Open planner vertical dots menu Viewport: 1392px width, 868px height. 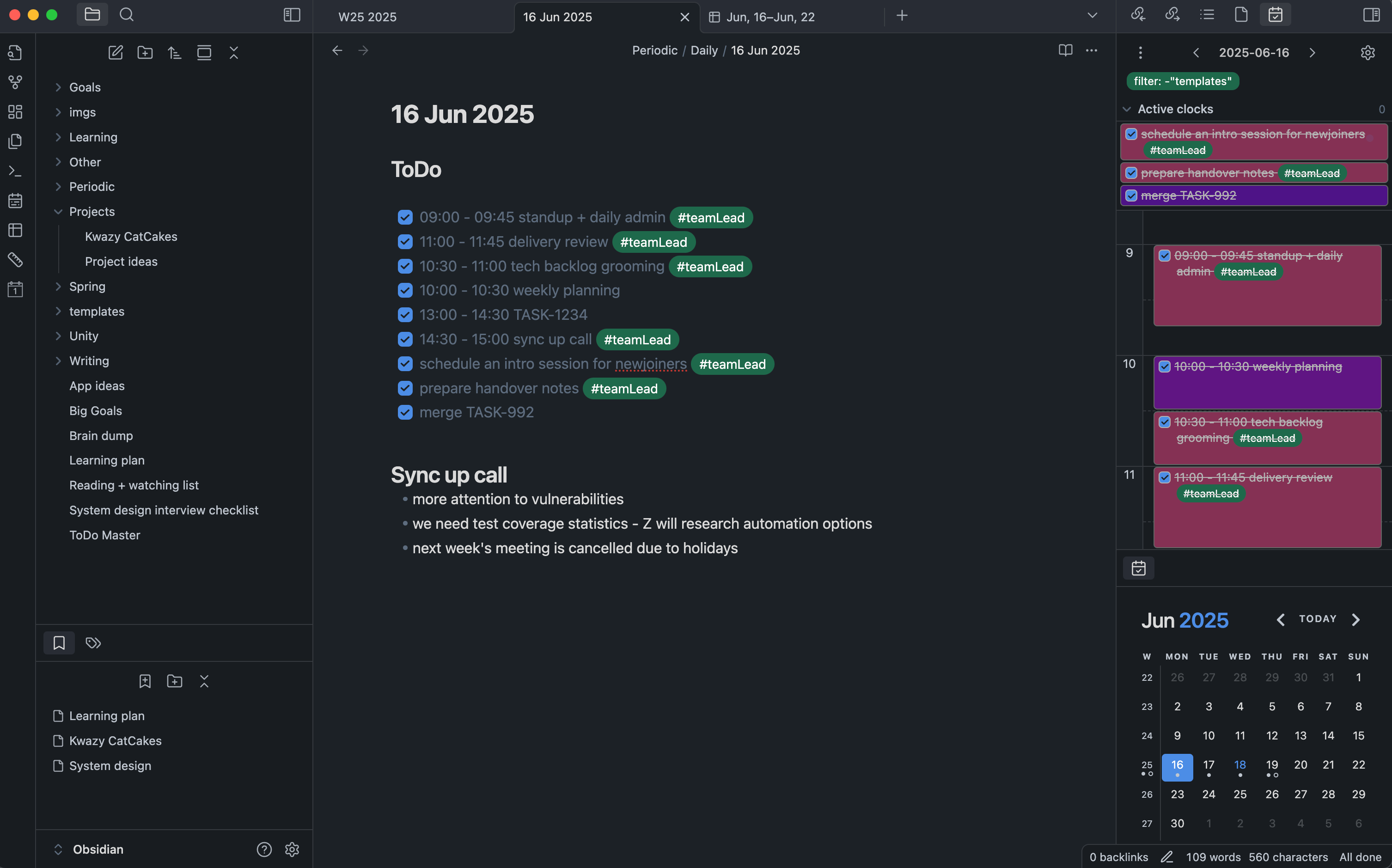coord(1141,53)
